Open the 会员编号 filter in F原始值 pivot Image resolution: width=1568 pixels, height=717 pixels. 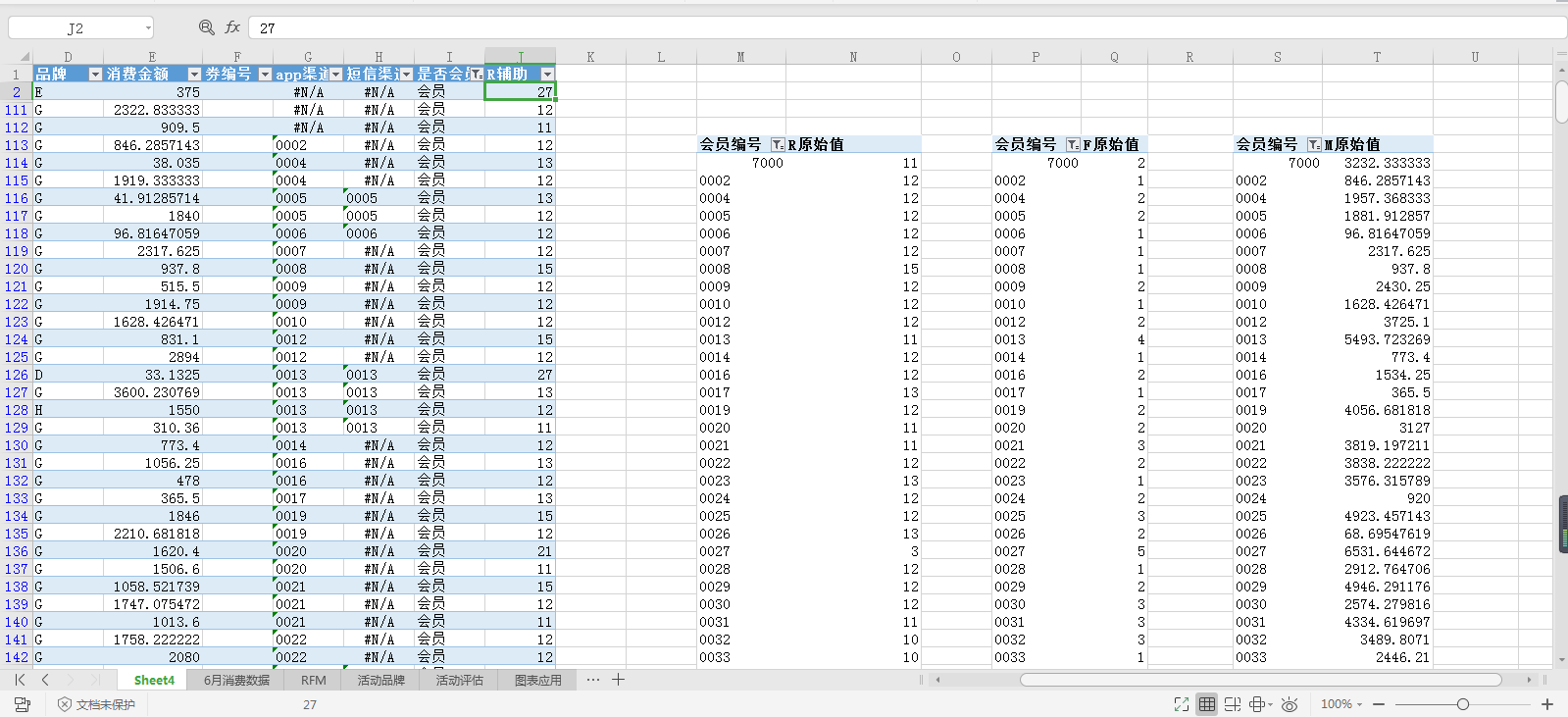[x=1073, y=144]
